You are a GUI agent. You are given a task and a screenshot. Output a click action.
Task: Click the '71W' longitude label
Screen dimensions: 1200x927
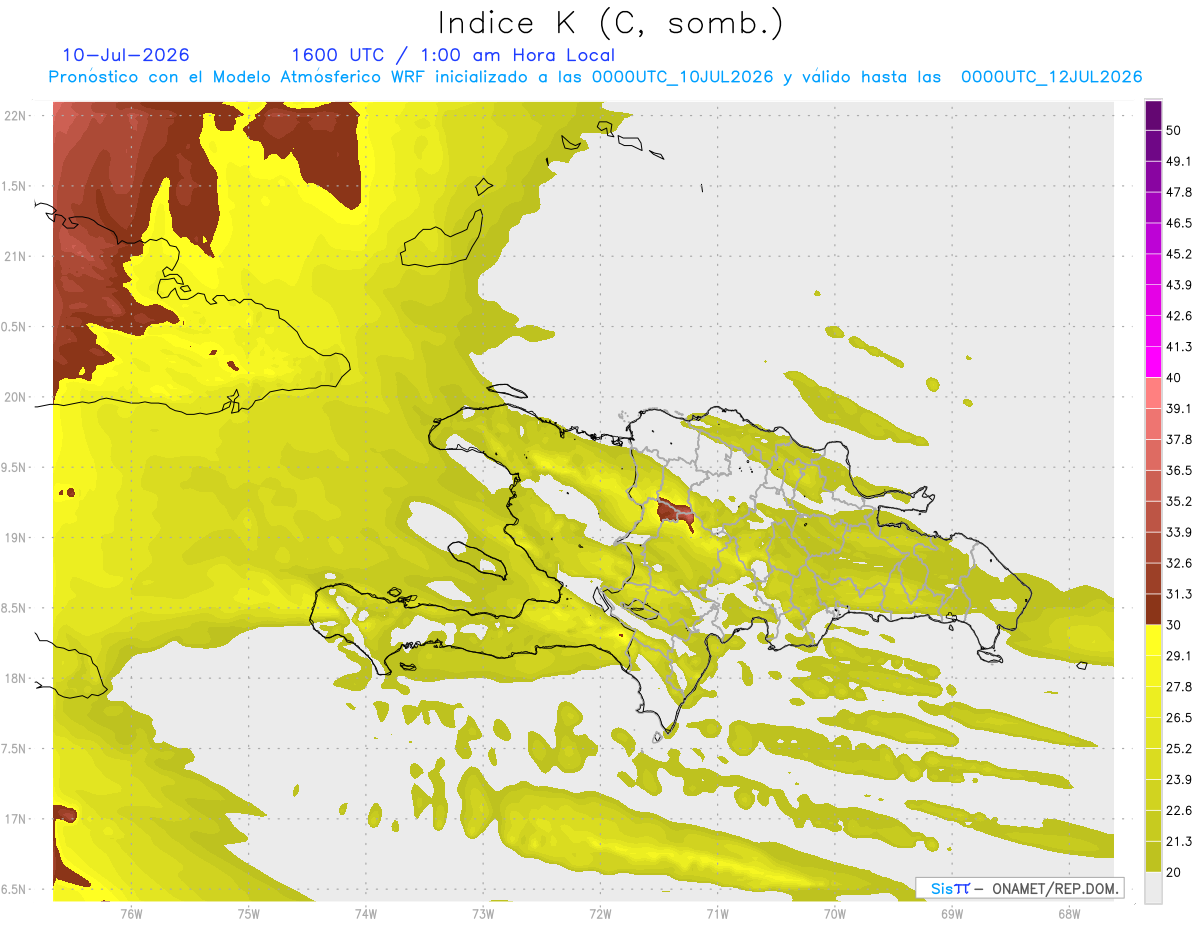click(717, 913)
